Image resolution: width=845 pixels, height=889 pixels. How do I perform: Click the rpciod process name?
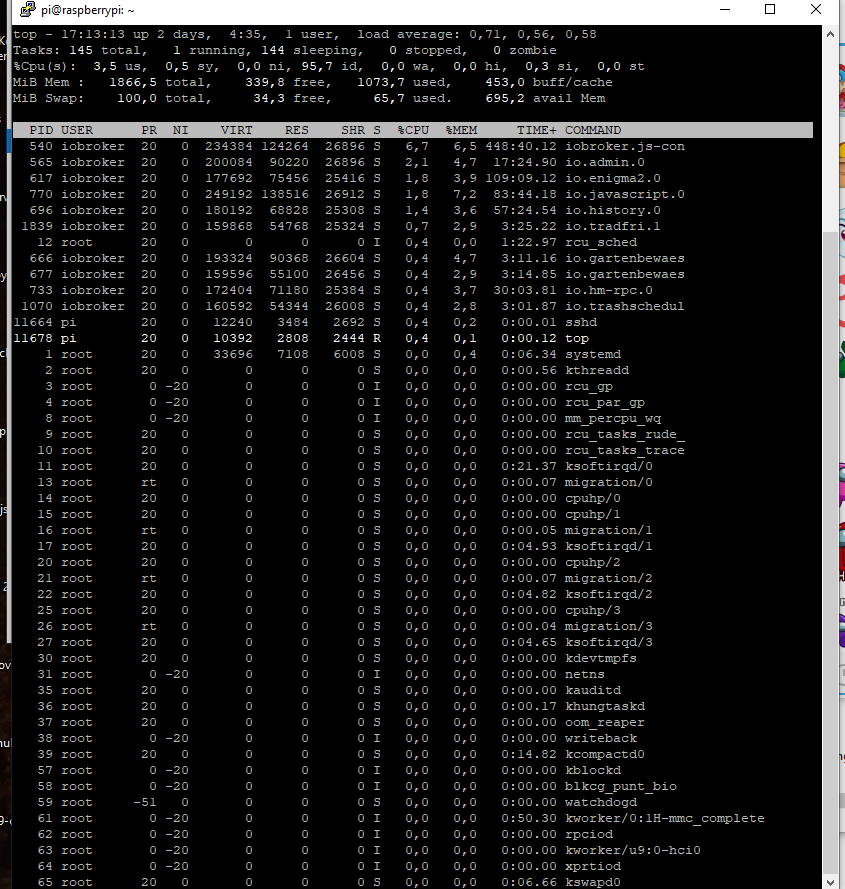tap(589, 835)
